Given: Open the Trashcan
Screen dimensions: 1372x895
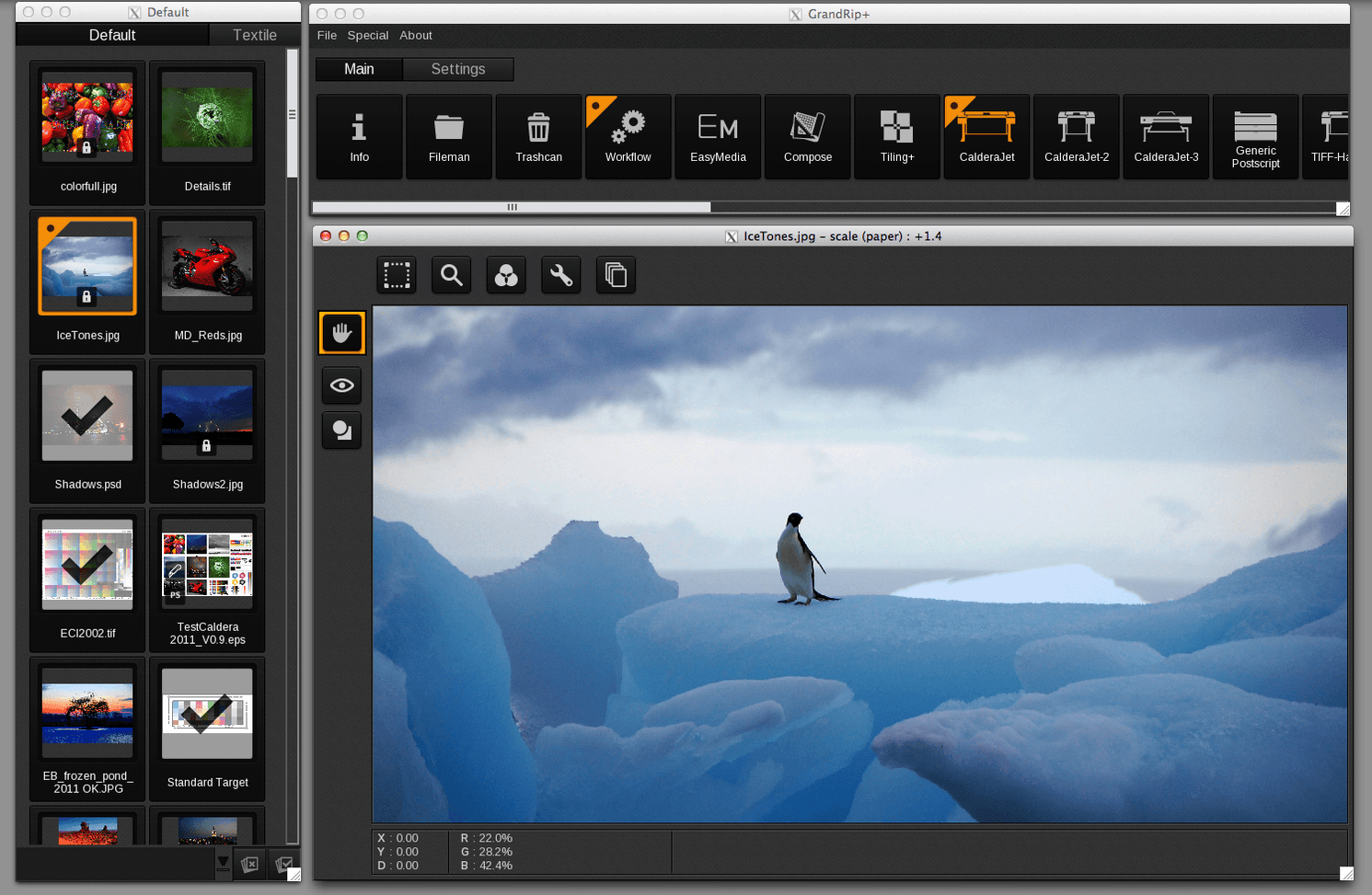Looking at the screenshot, I should 538,136.
